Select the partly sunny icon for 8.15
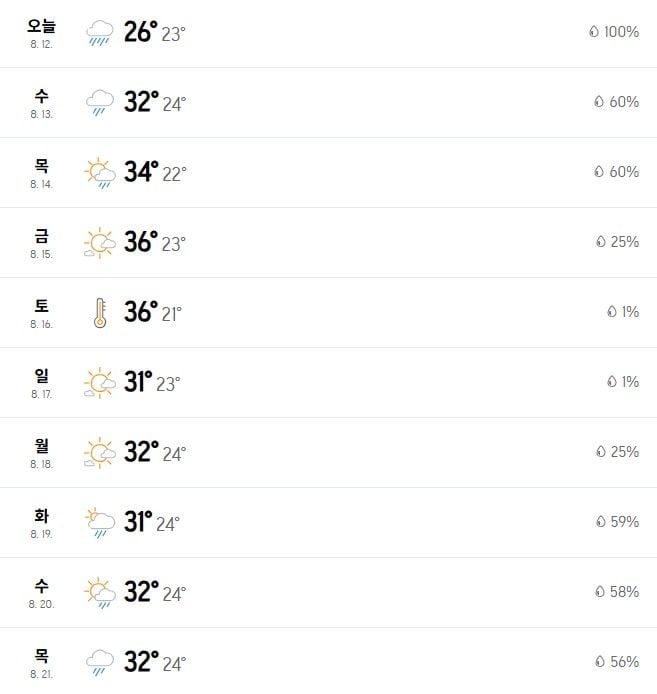Screen dimensions: 657x694 [x=100, y=243]
